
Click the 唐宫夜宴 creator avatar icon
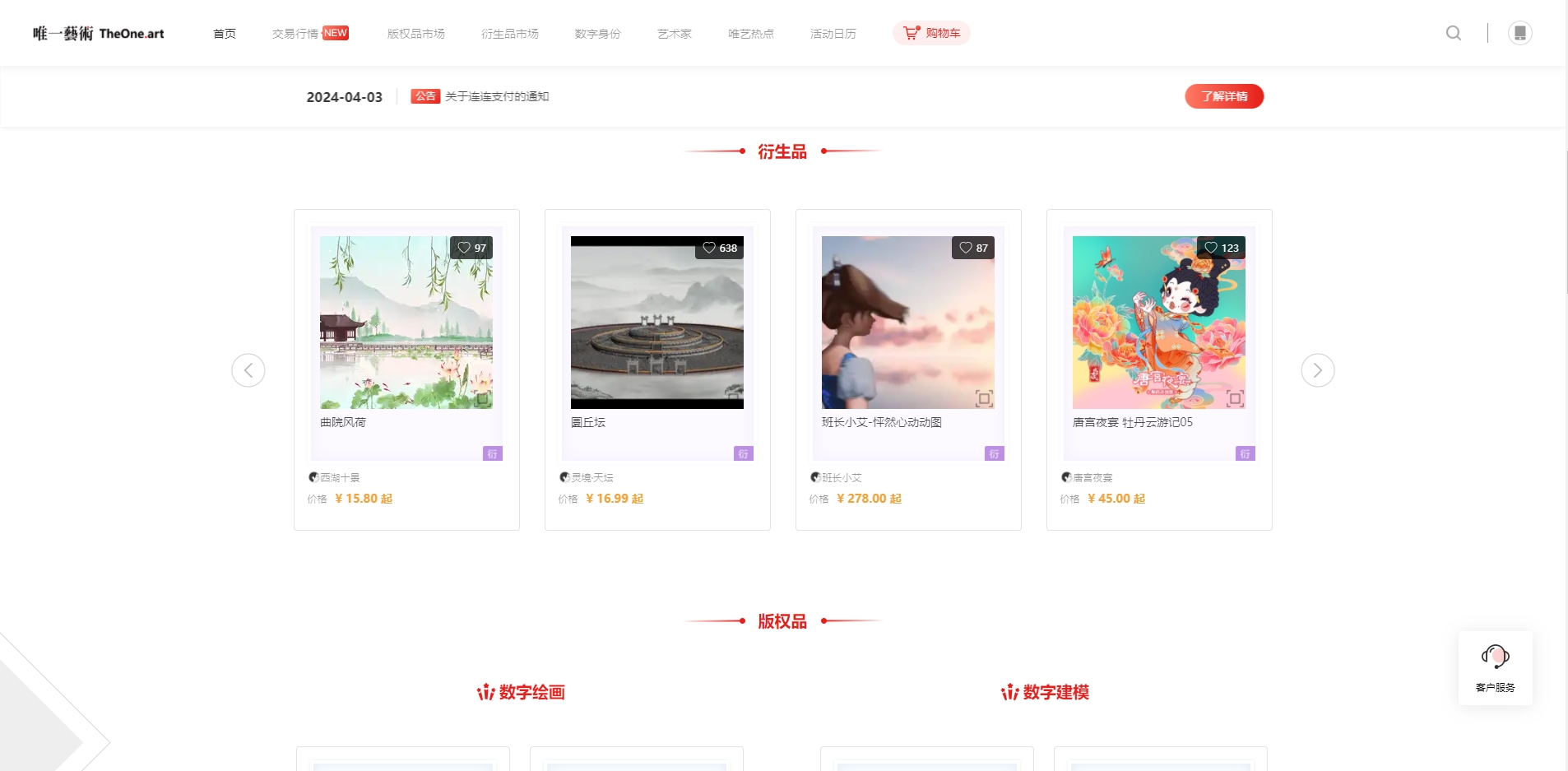tap(1066, 477)
